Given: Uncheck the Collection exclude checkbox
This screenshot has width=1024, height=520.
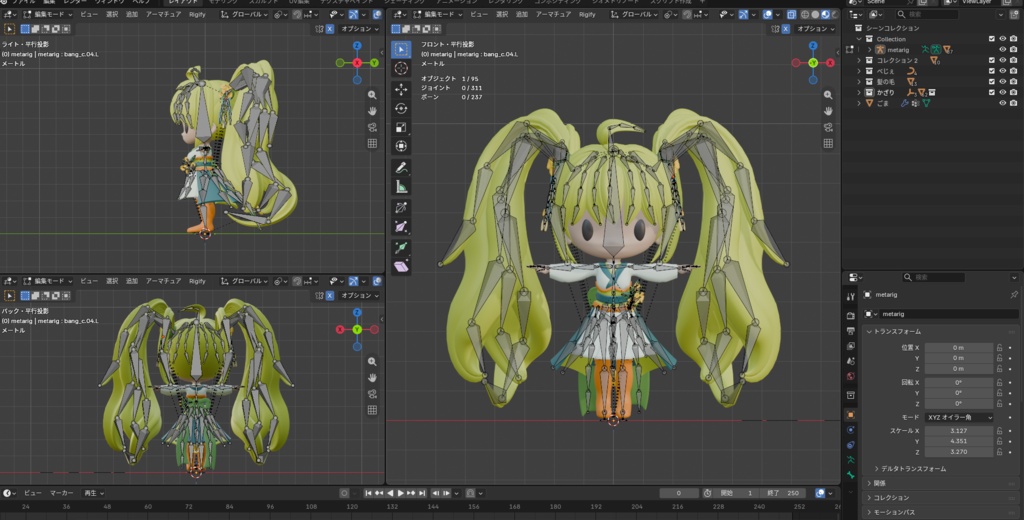Looking at the screenshot, I should click(x=991, y=39).
